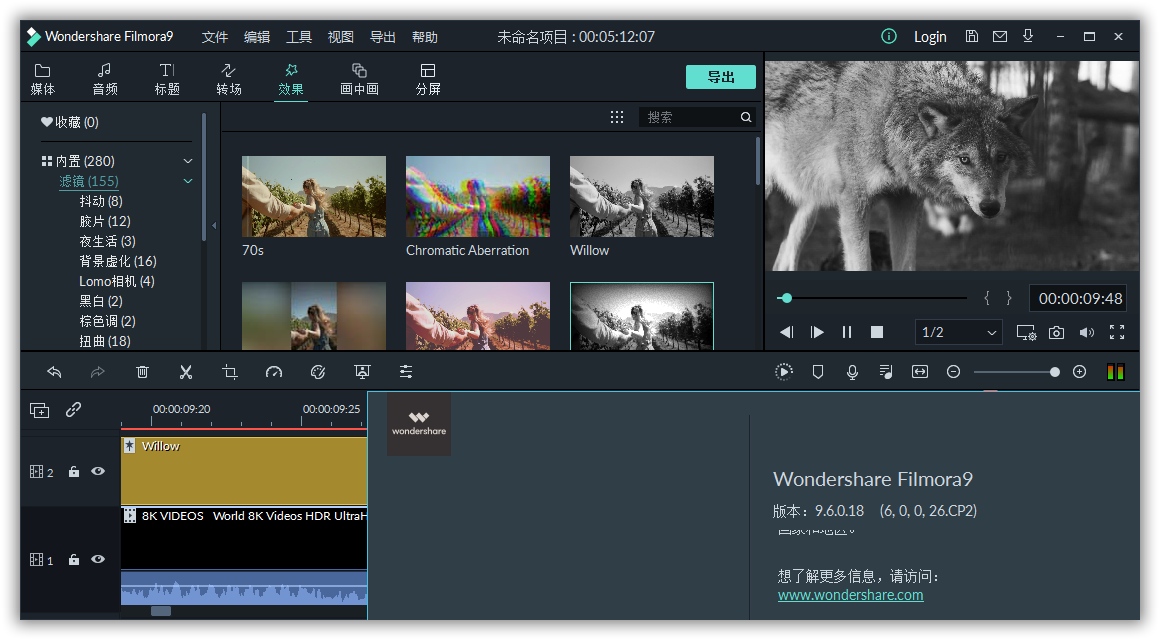Select the 70s effect thumbnail
1160x640 pixels.
pos(314,196)
